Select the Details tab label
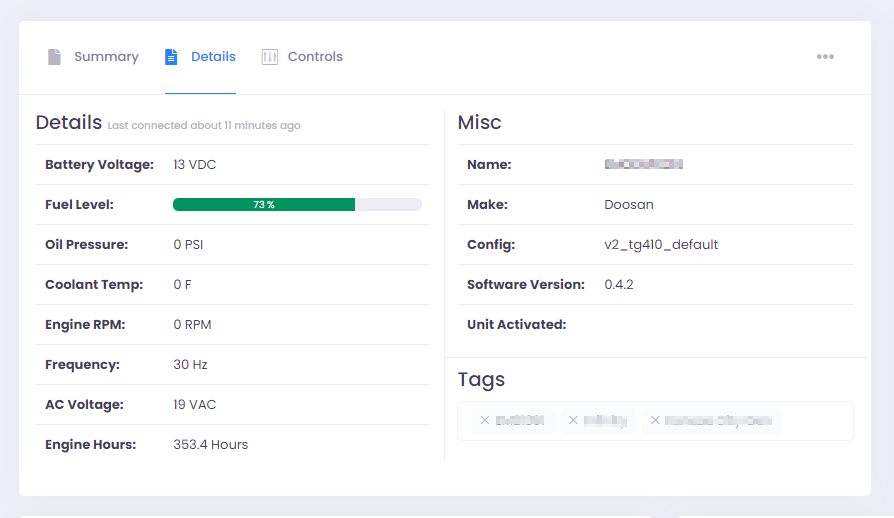 click(x=213, y=57)
